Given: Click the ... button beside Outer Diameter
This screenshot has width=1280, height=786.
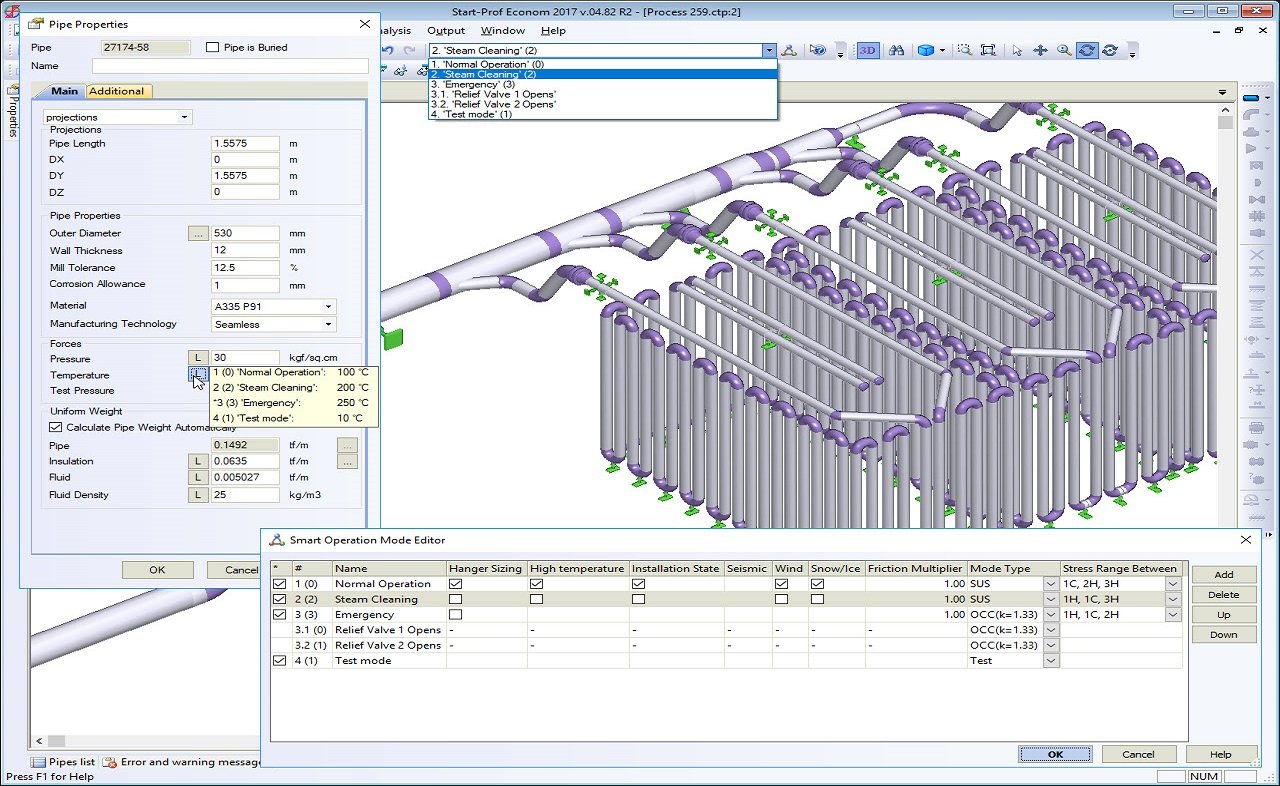Looking at the screenshot, I should tap(198, 233).
